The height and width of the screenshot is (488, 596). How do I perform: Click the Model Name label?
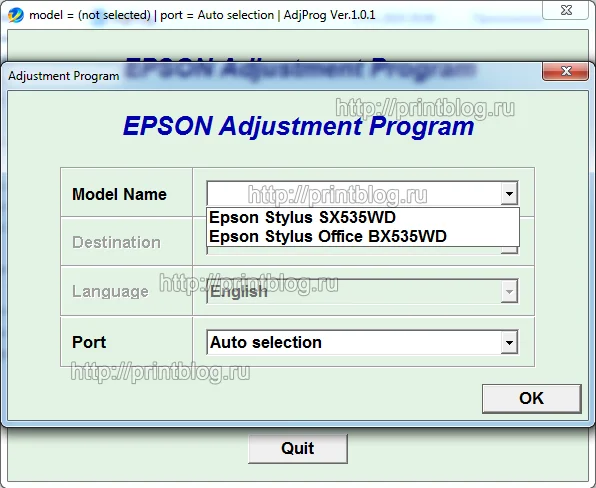click(119, 194)
